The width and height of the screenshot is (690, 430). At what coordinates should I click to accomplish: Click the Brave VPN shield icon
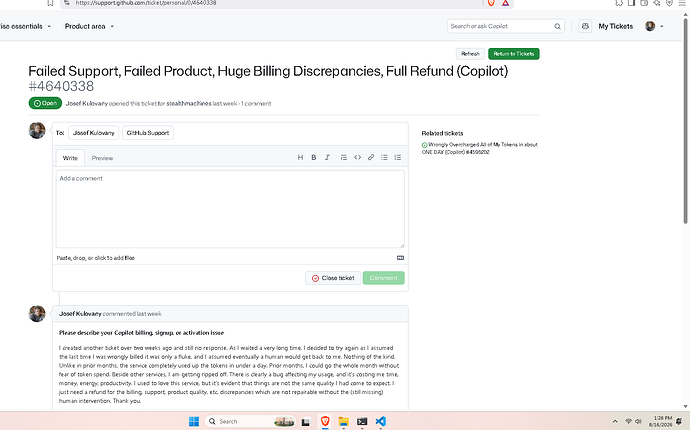click(669, 3)
